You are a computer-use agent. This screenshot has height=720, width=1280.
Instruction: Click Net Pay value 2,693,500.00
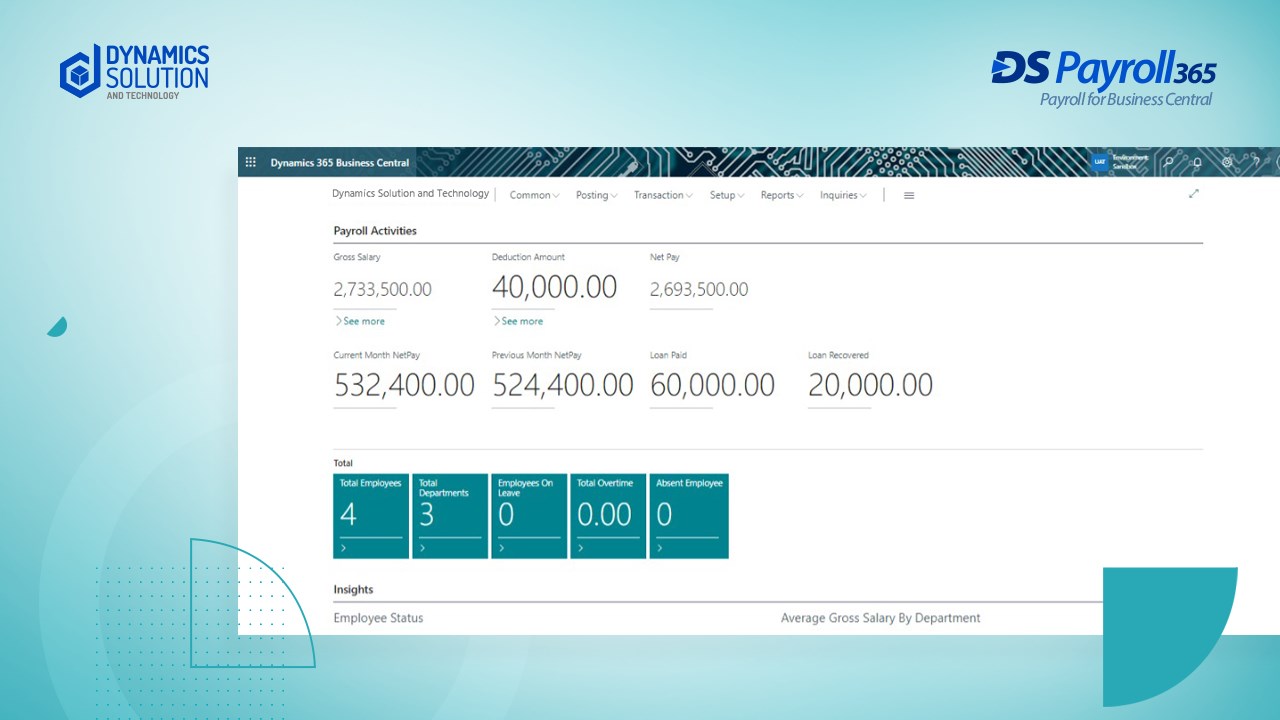point(699,290)
